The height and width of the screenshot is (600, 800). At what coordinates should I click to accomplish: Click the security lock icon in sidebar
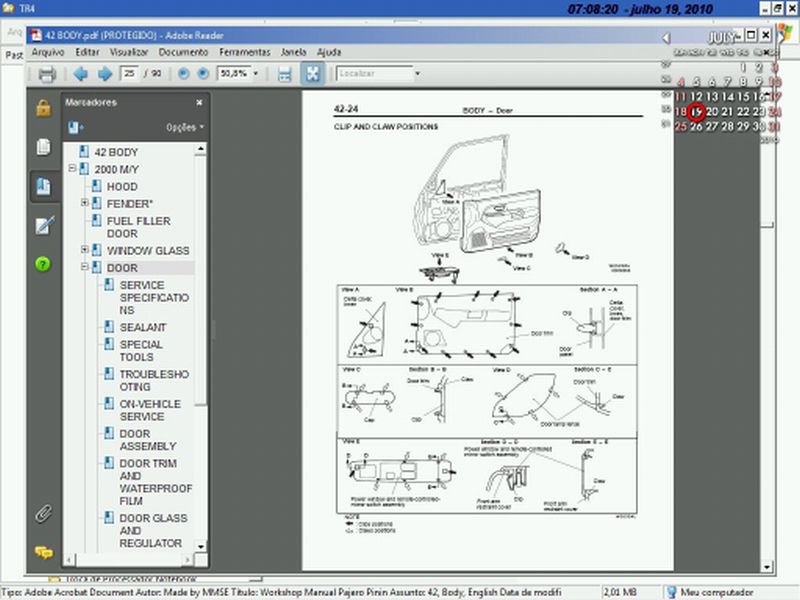click(x=43, y=108)
